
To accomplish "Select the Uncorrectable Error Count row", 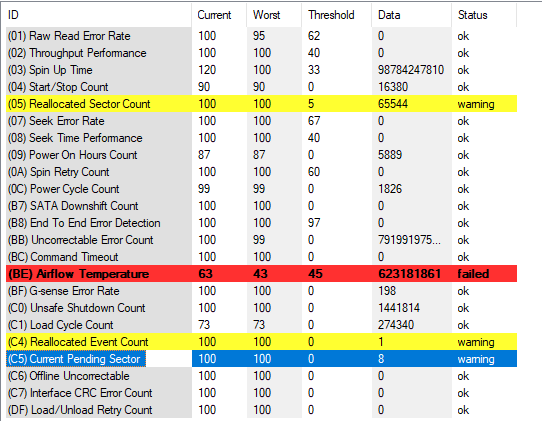I will (261, 240).
